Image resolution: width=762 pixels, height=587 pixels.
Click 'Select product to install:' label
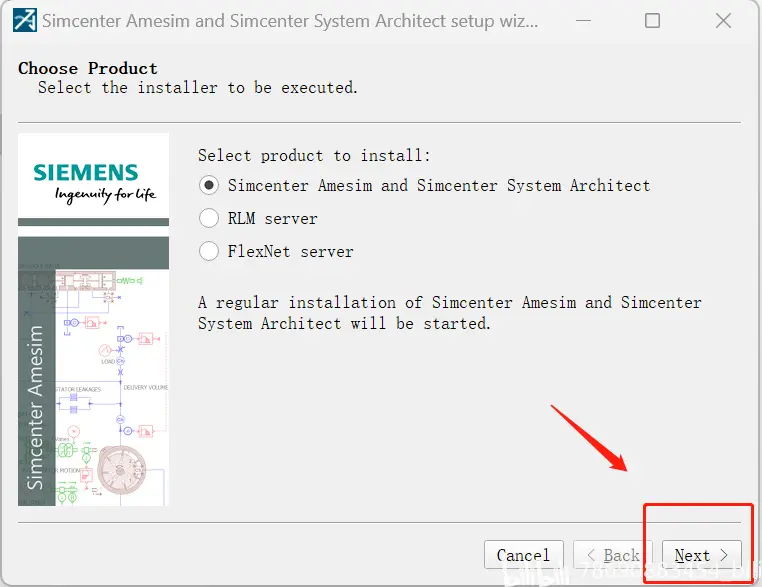[x=314, y=155]
